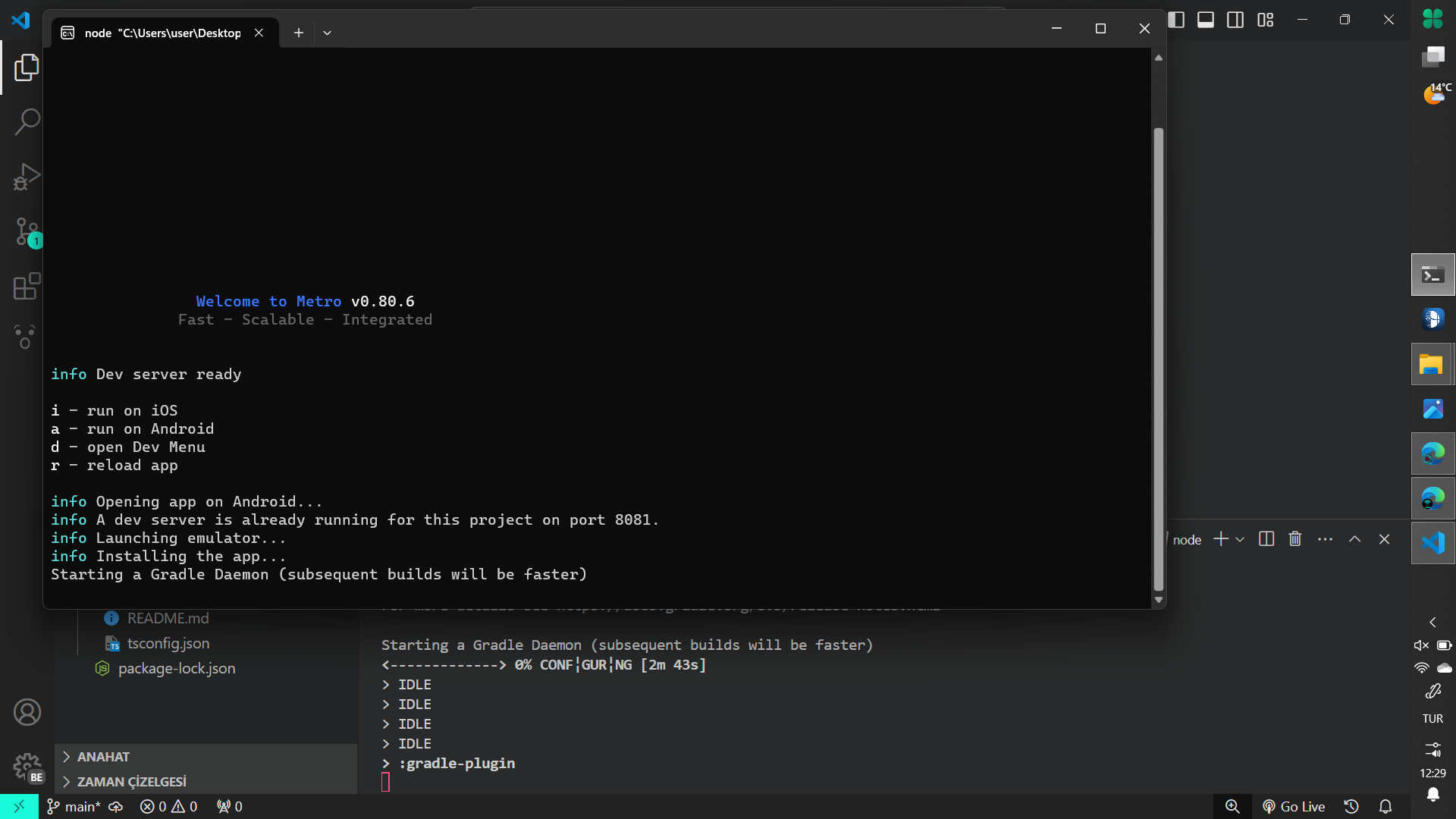Toggle the bottom panel layout
The height and width of the screenshot is (819, 1456).
(1206, 20)
